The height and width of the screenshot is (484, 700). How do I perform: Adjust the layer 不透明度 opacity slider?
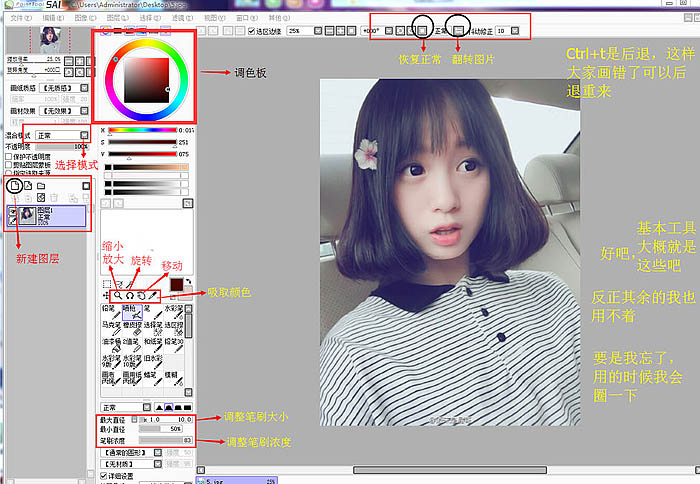[x=62, y=146]
